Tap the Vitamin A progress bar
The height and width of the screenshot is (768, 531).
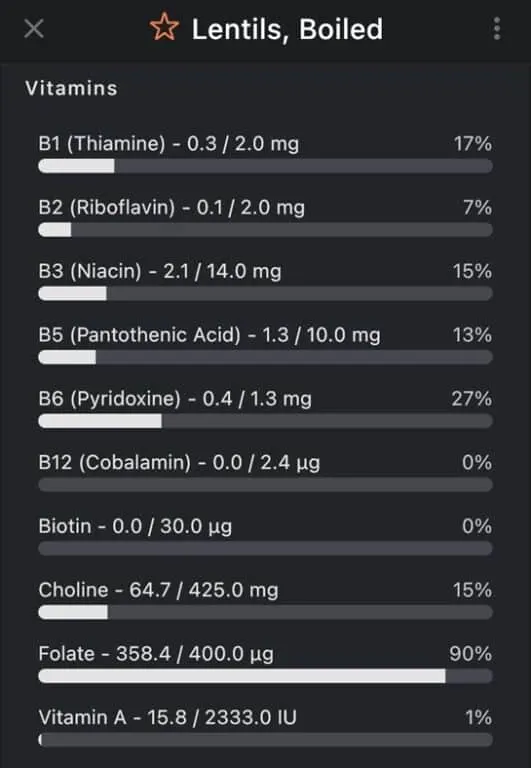pos(265,739)
